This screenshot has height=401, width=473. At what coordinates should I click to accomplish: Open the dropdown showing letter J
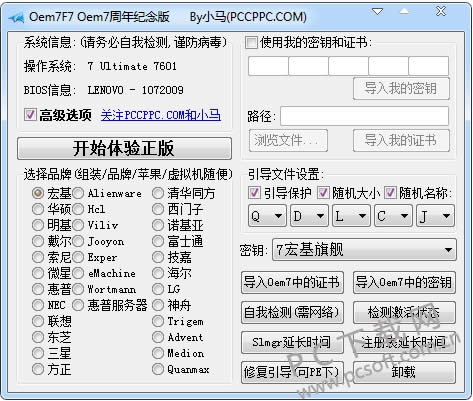pyautogui.click(x=435, y=216)
